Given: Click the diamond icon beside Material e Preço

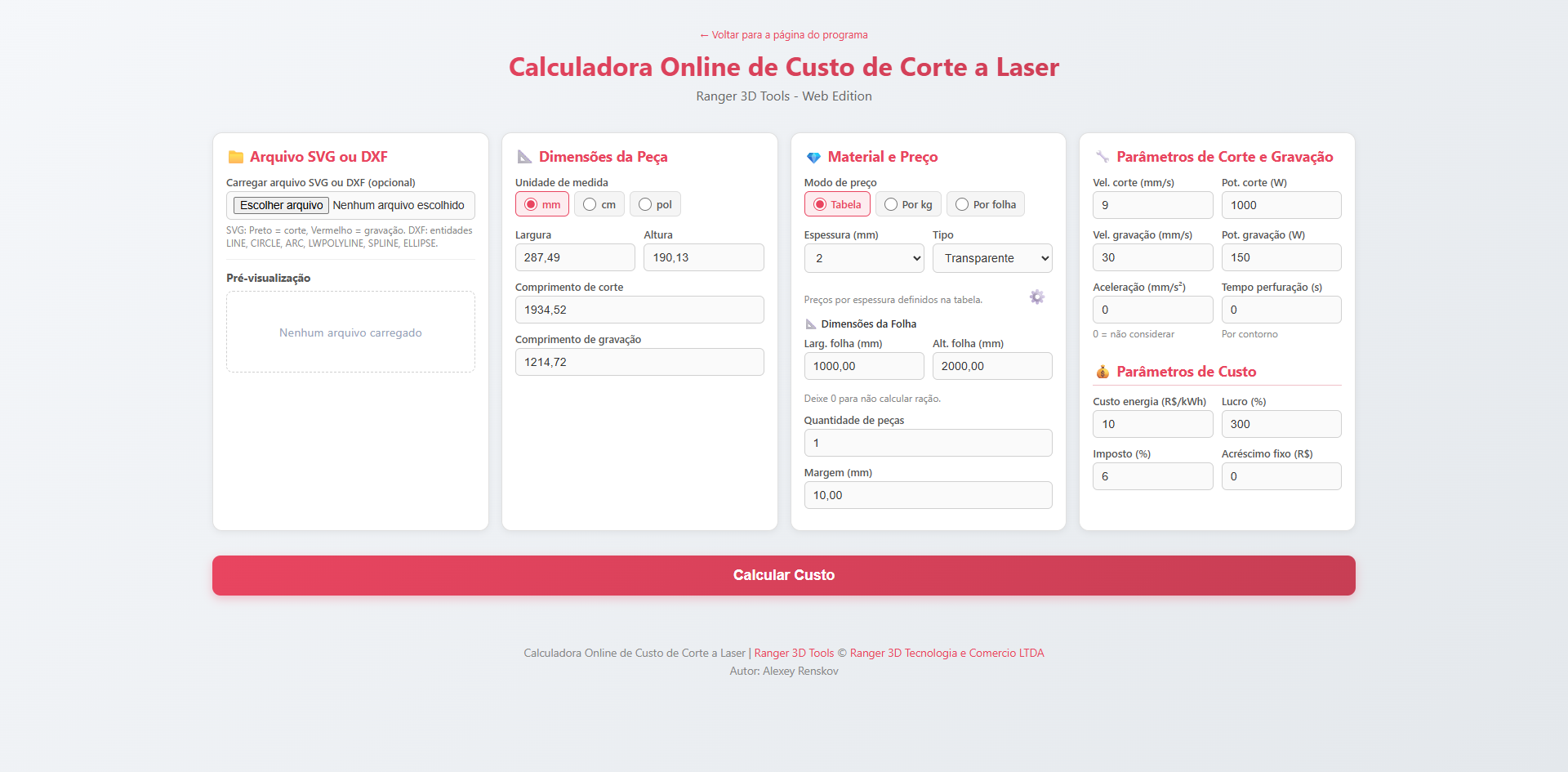Looking at the screenshot, I should pyautogui.click(x=813, y=156).
